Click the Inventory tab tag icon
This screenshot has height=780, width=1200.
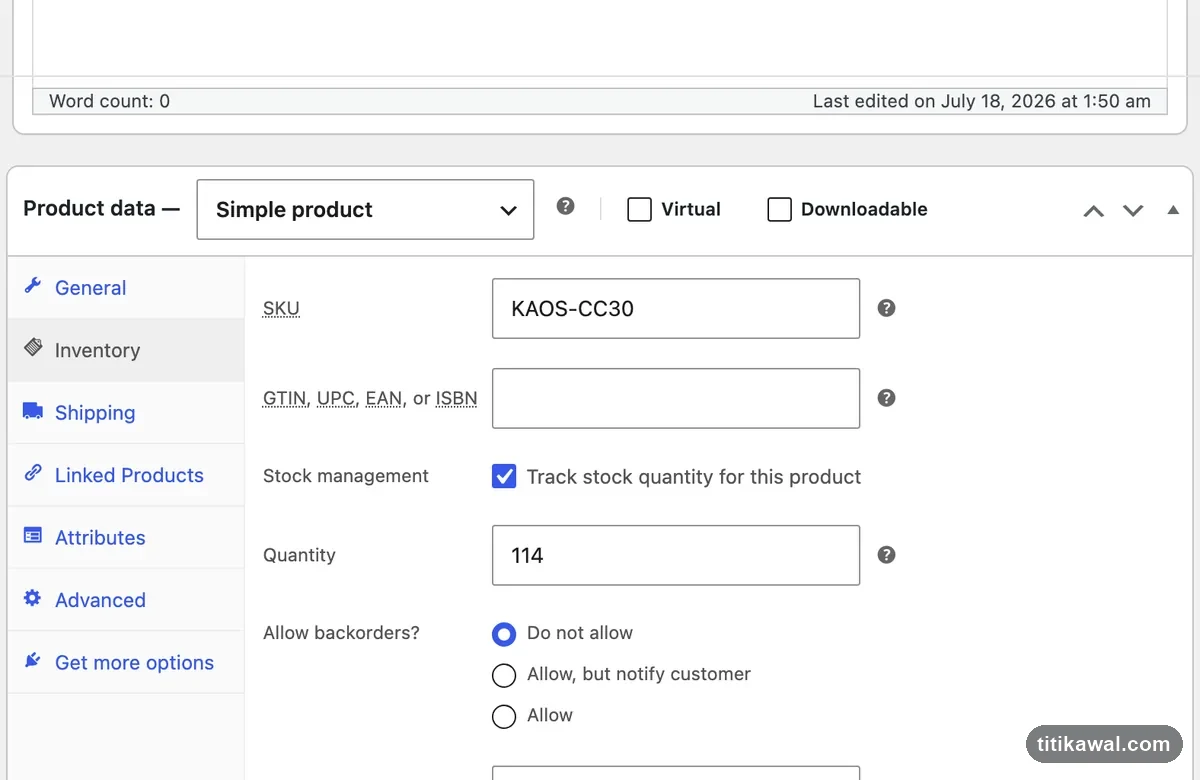(x=33, y=348)
